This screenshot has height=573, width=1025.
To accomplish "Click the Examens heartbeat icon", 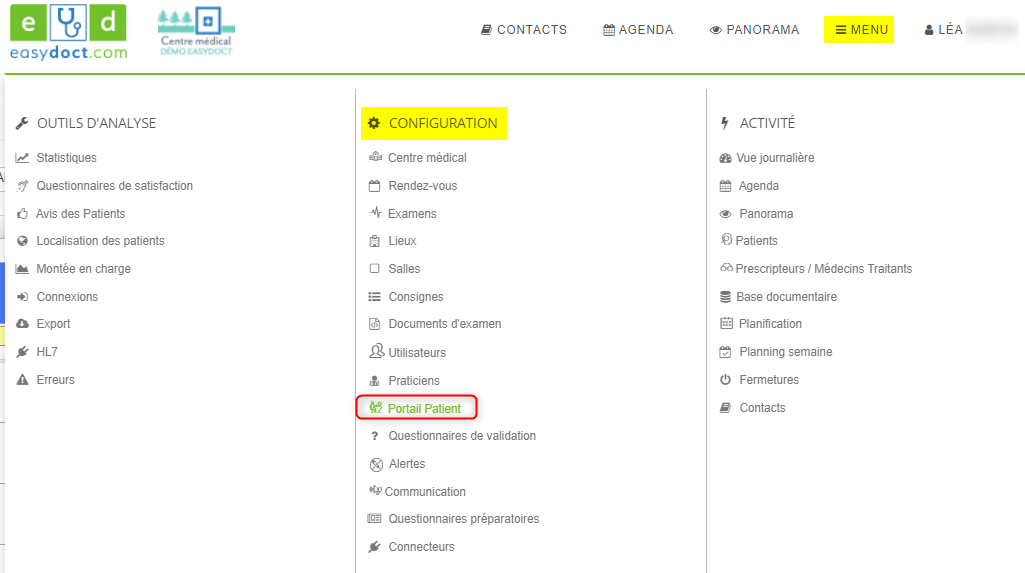I will coord(375,213).
